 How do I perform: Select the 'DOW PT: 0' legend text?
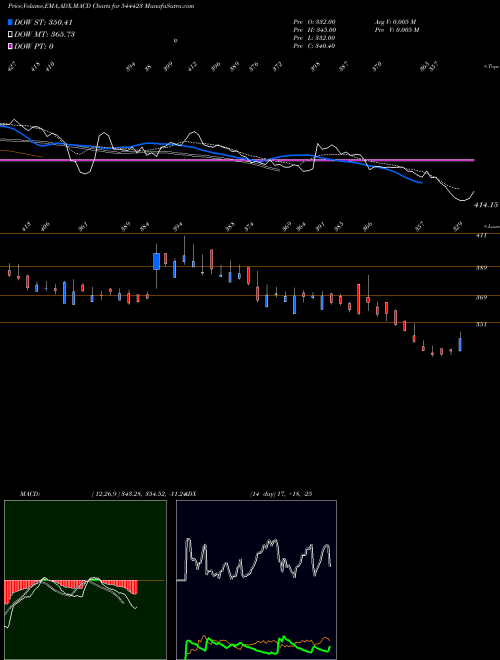[33, 47]
